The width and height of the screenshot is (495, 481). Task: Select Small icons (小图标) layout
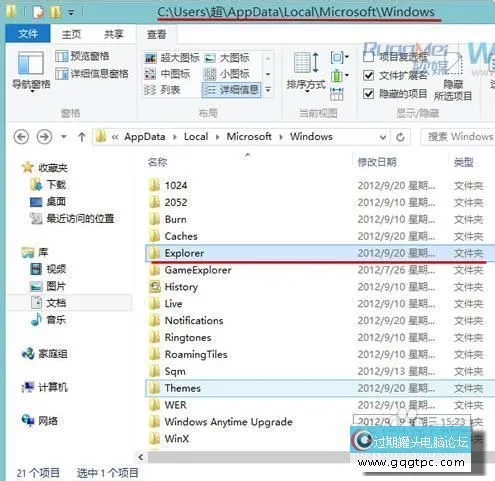(227, 74)
